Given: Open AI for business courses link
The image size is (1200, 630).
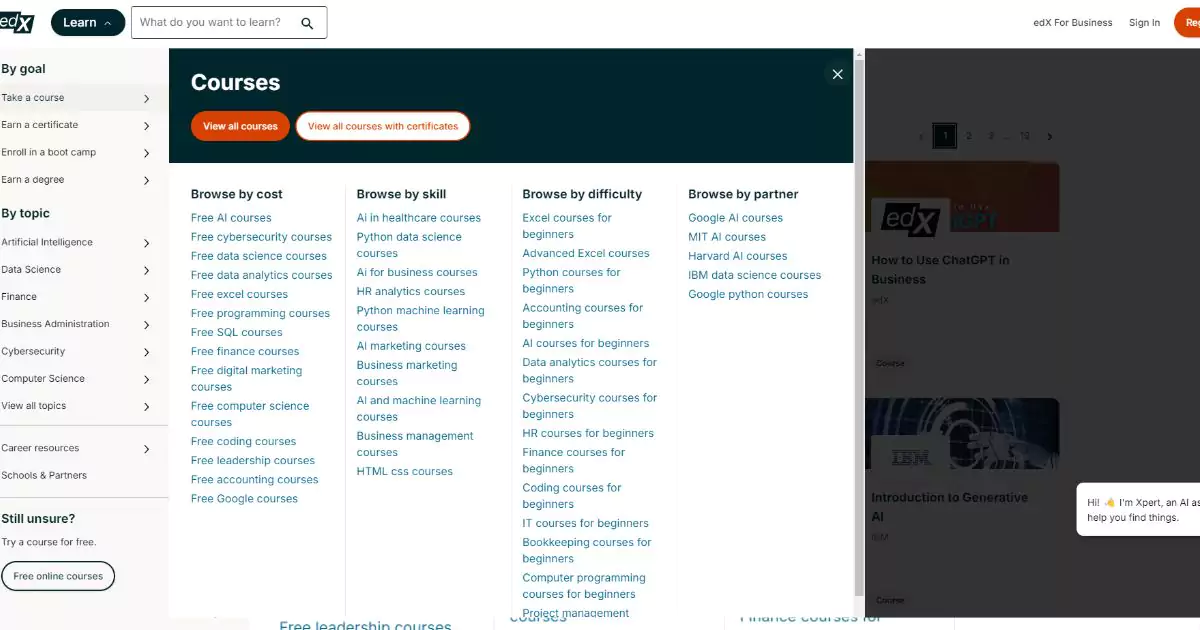Looking at the screenshot, I should (x=417, y=272).
